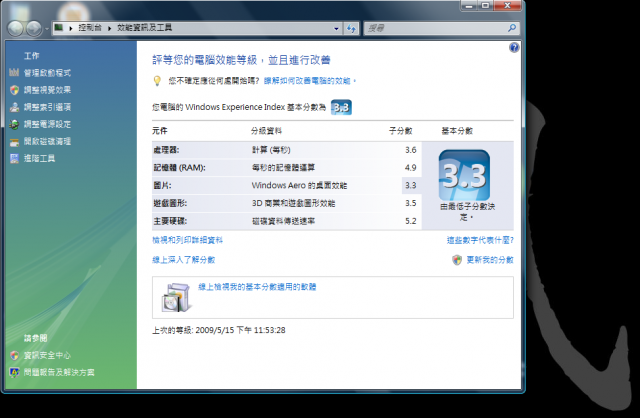This screenshot has width=640, height=418.
Task: Click Windows Aero 的桌面效能 text
Action: [299, 185]
